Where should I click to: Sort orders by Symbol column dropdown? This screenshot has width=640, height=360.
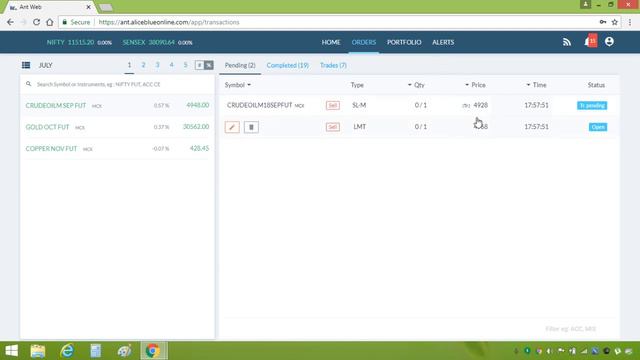point(238,85)
